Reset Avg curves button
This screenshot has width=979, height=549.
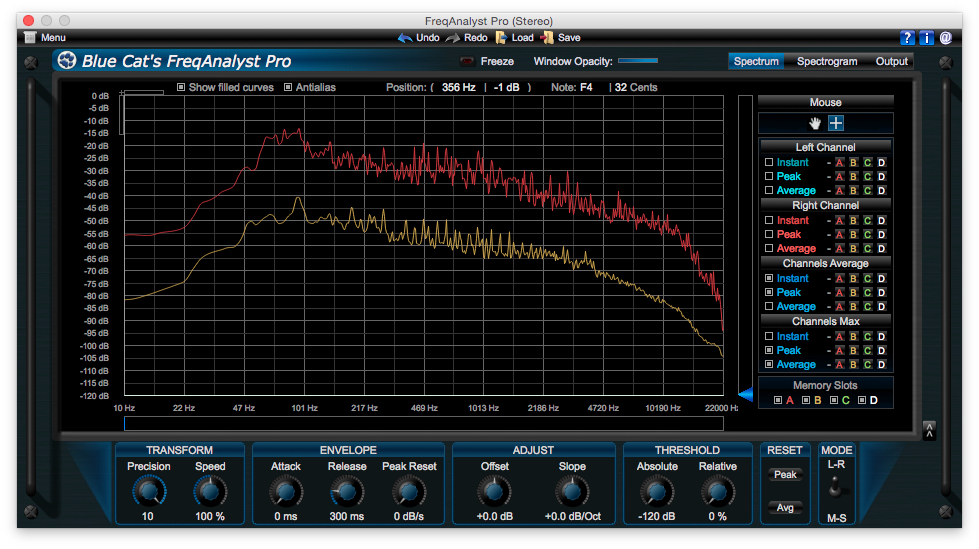click(785, 508)
